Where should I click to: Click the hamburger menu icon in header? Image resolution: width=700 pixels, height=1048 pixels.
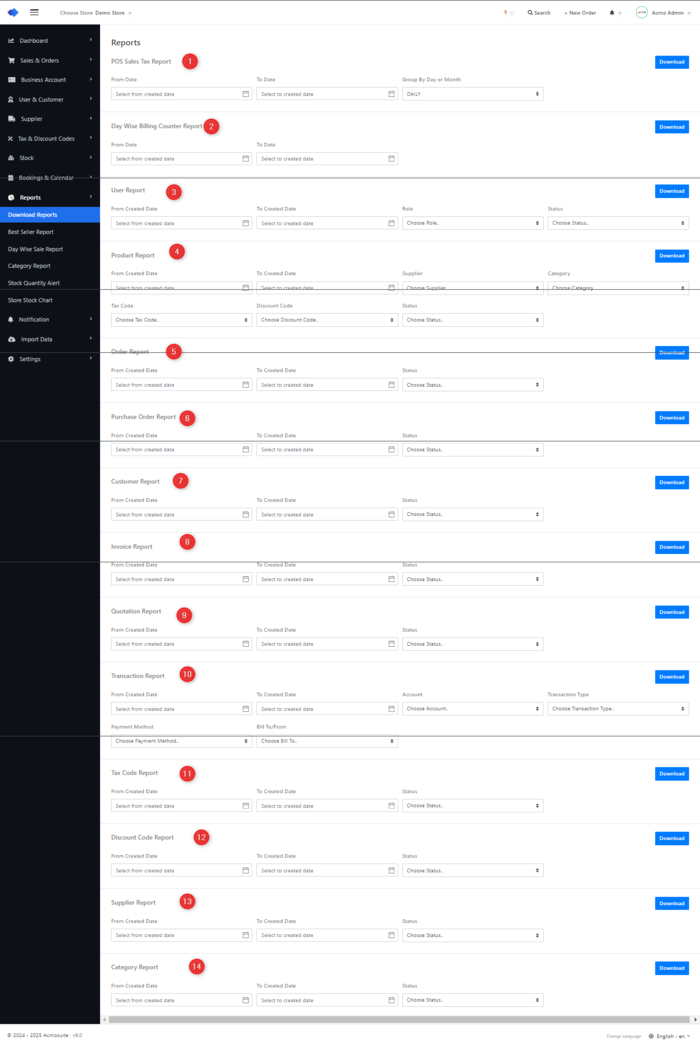[x=34, y=13]
